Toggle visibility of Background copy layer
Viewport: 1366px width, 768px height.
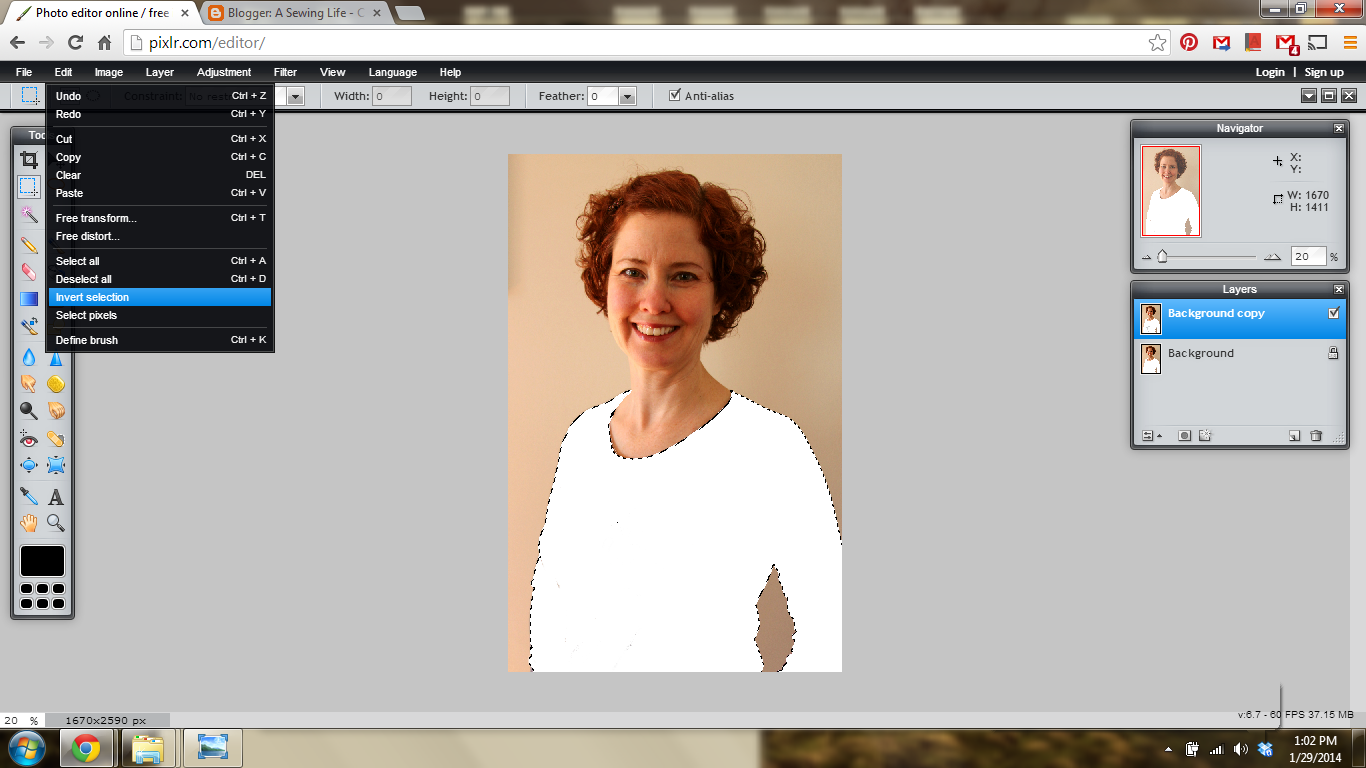1333,313
